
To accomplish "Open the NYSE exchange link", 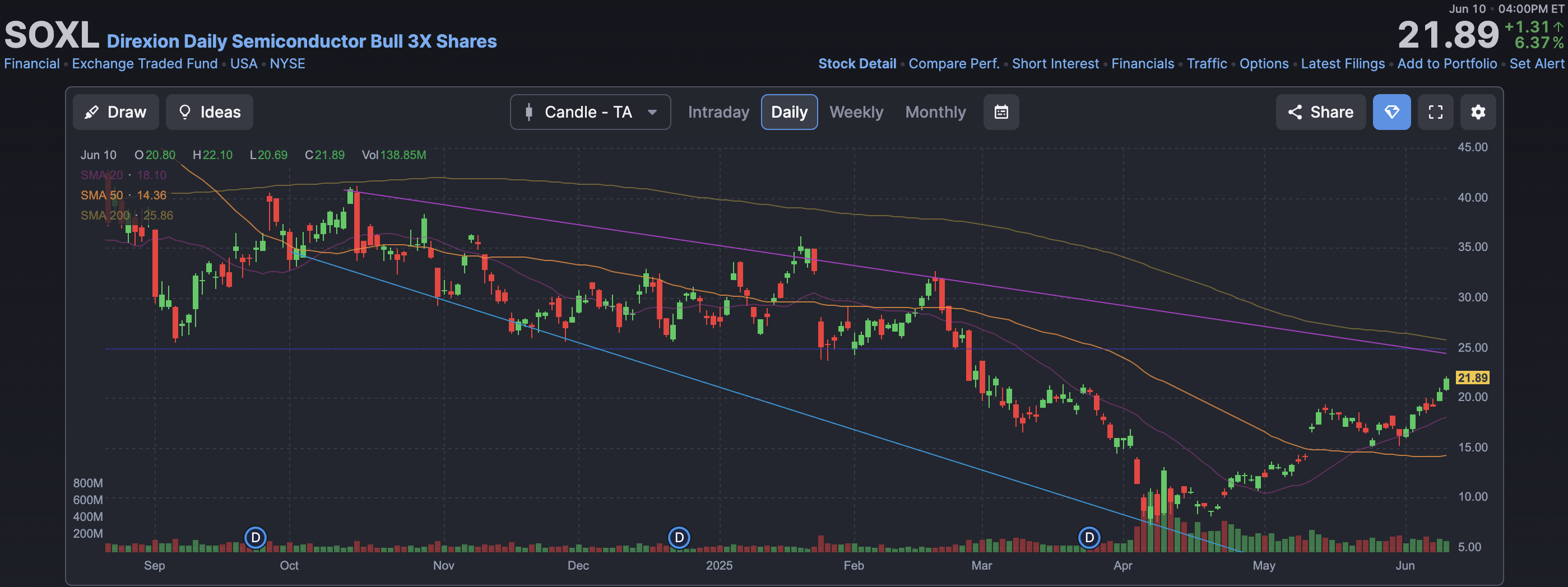I will pos(287,64).
